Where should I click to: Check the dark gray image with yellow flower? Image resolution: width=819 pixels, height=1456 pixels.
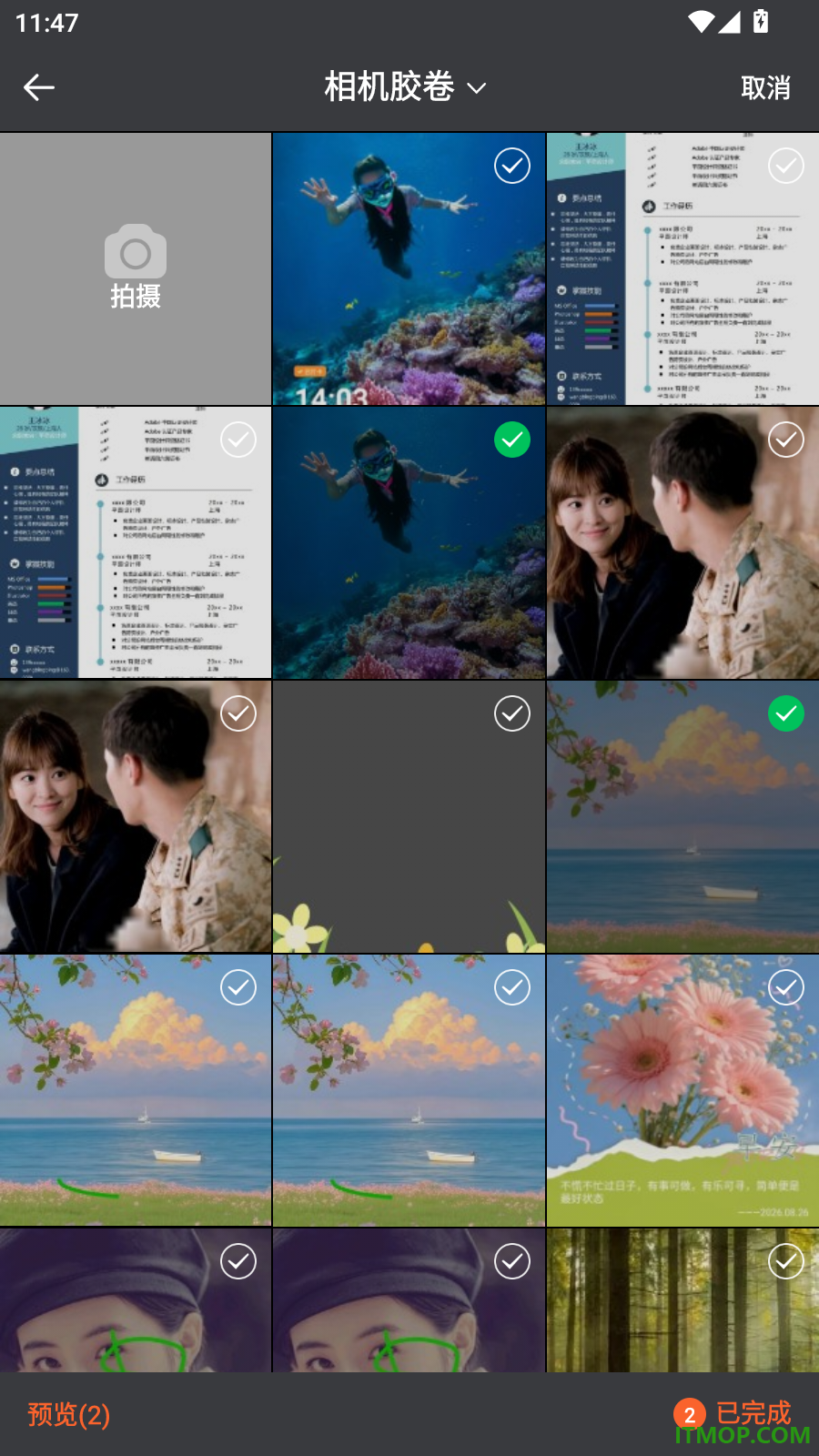pos(512,713)
